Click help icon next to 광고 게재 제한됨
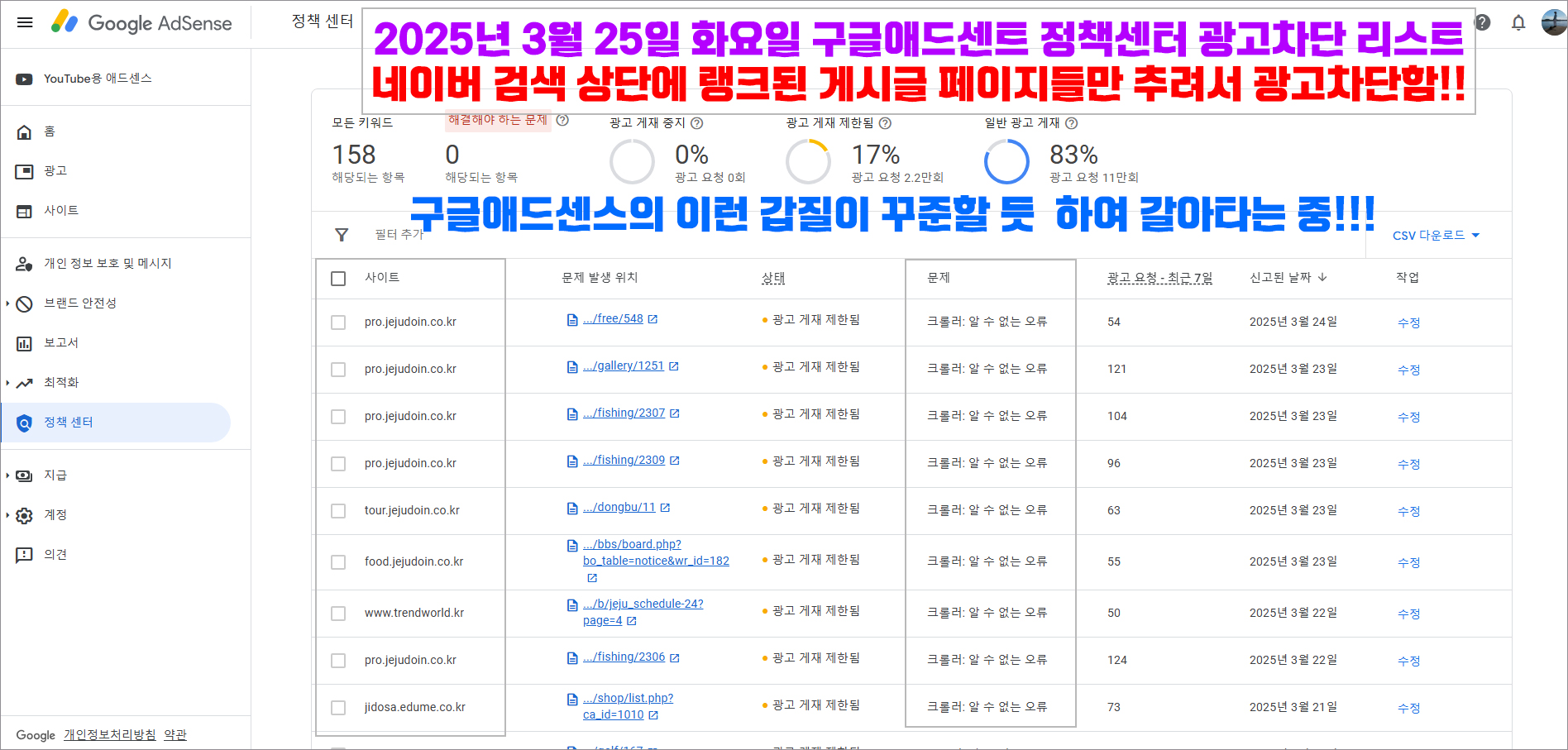Viewport: 1568px width, 750px height. (x=885, y=123)
